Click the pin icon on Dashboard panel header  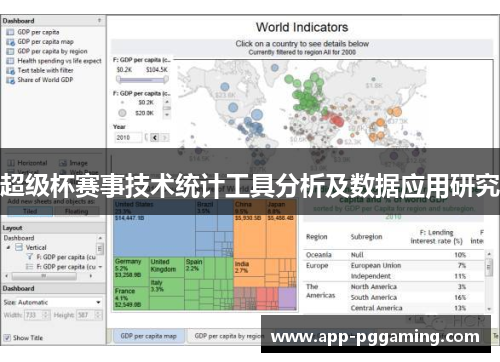(x=99, y=21)
